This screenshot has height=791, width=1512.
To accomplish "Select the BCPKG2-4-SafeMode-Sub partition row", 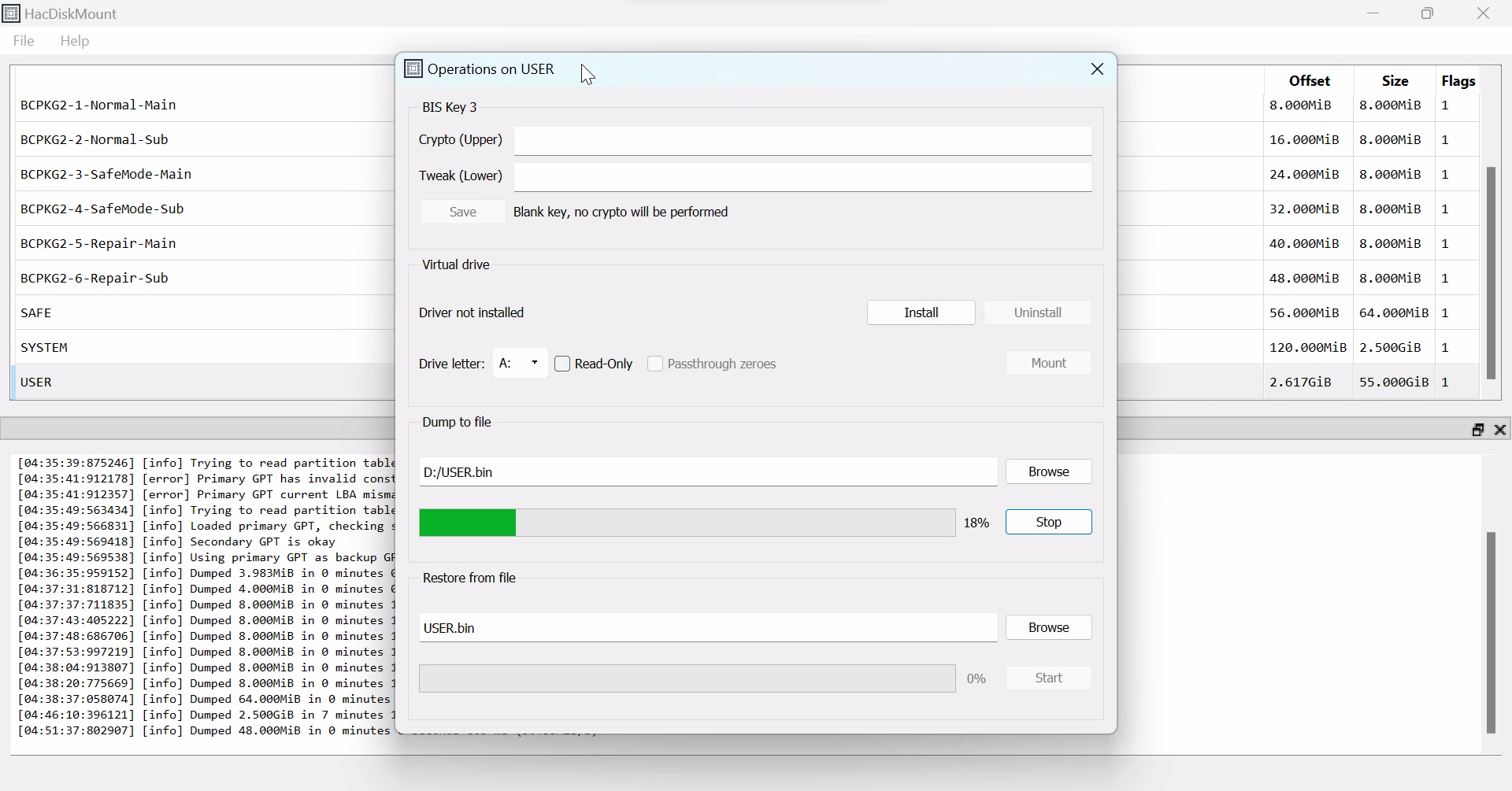I will tap(205, 209).
